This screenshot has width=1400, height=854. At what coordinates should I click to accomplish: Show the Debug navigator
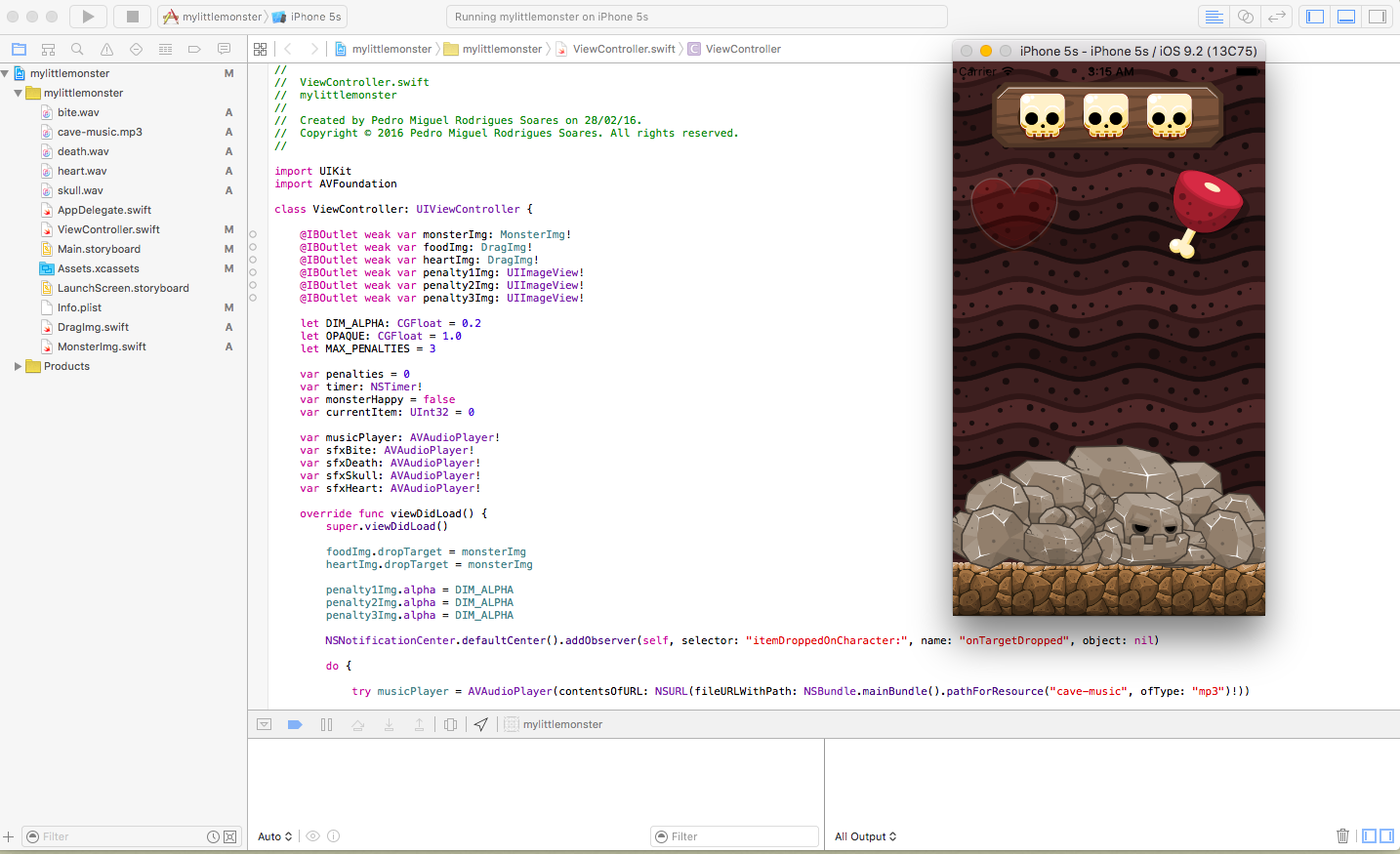[x=165, y=49]
